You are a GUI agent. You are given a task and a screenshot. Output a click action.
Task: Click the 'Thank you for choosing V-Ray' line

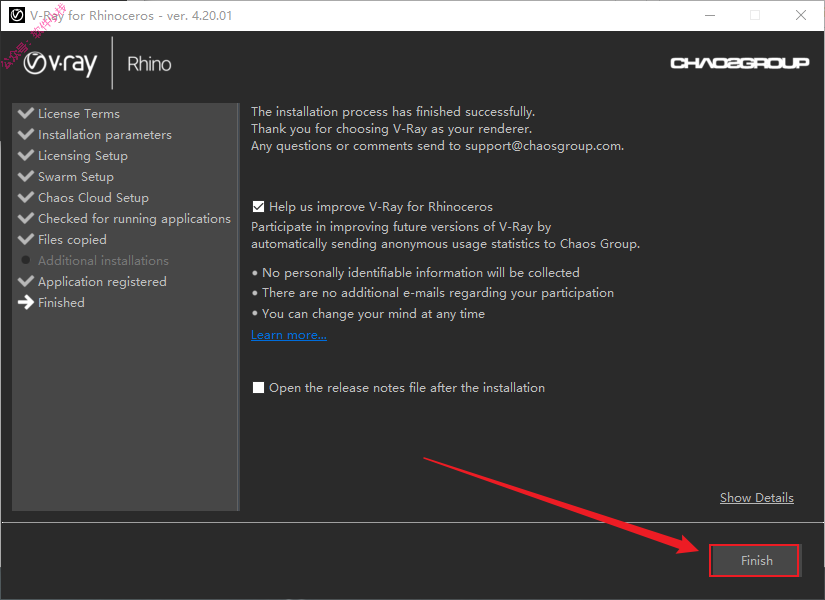[x=391, y=129]
